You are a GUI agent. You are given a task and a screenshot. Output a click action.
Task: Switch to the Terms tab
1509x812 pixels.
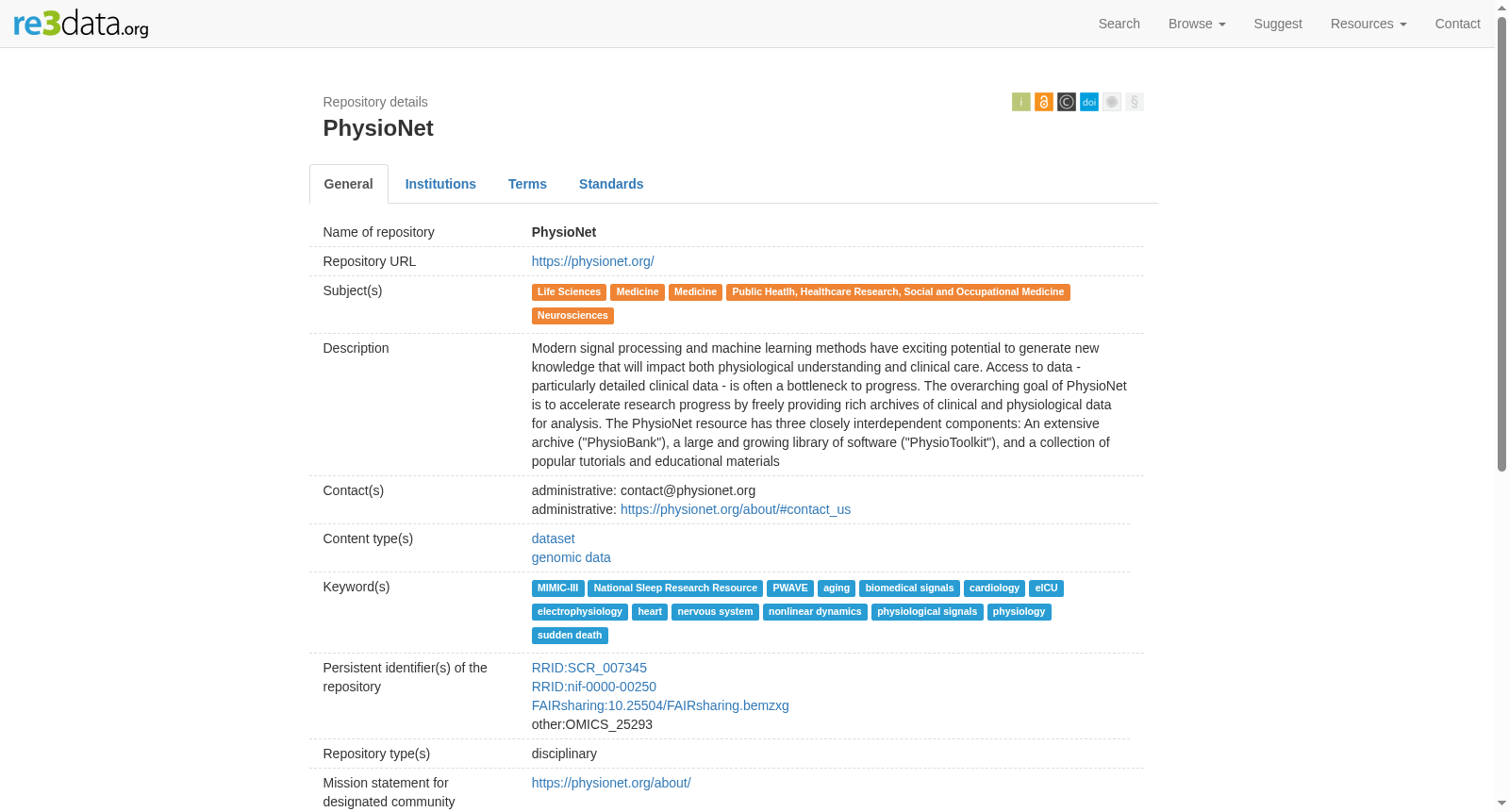click(527, 184)
